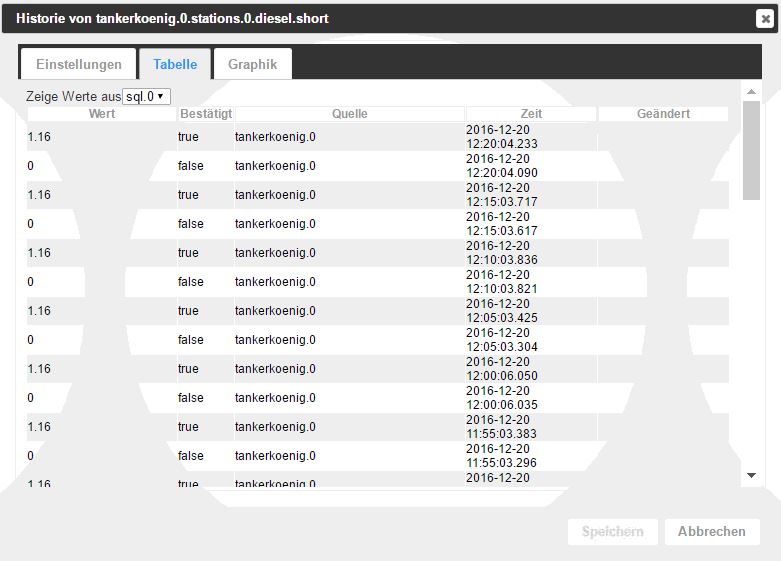Screen dimensions: 781x561
Task: Click the Quelle column header
Action: (350, 114)
